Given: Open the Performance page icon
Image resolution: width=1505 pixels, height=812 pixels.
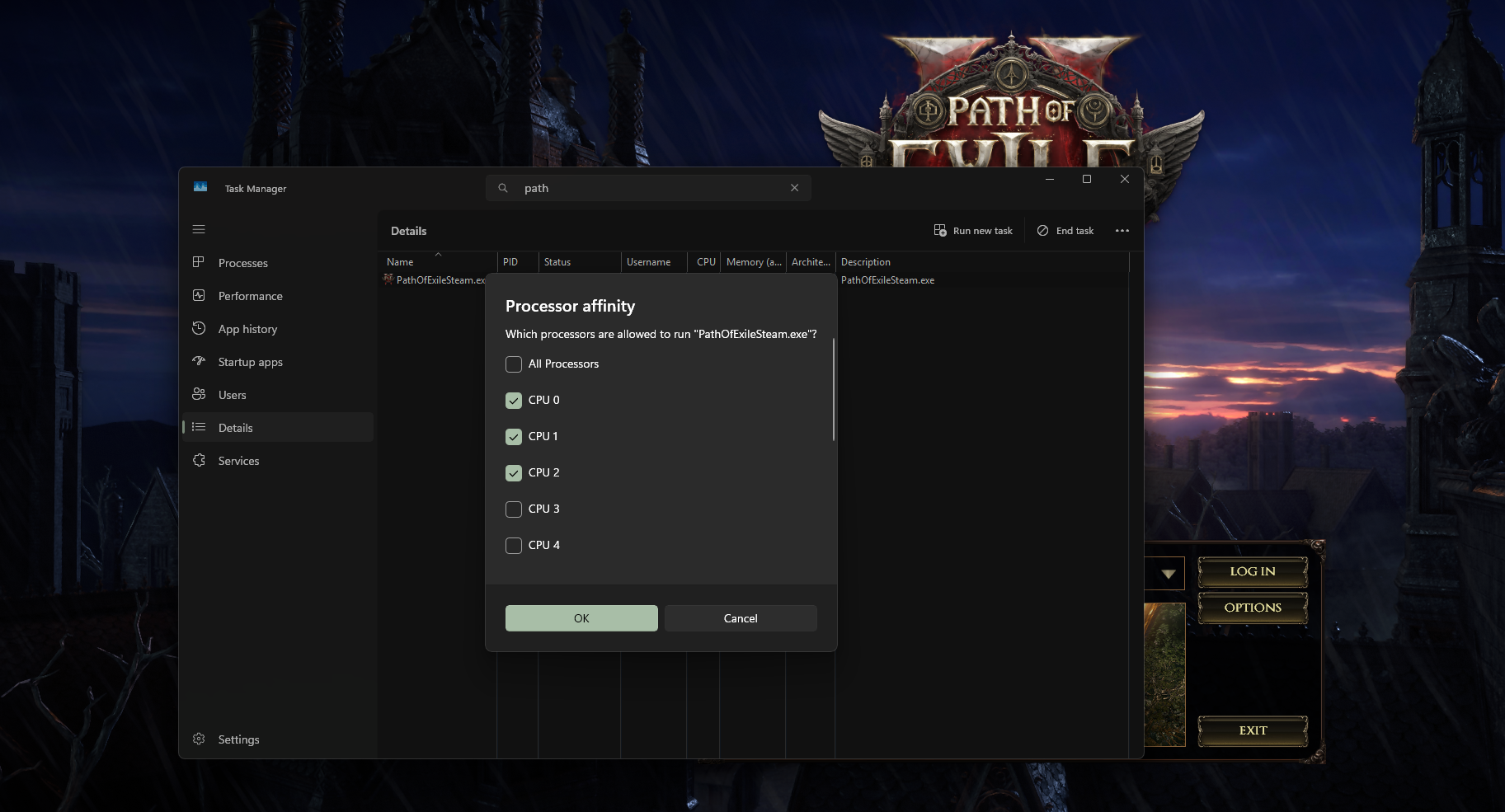Looking at the screenshot, I should 199,295.
